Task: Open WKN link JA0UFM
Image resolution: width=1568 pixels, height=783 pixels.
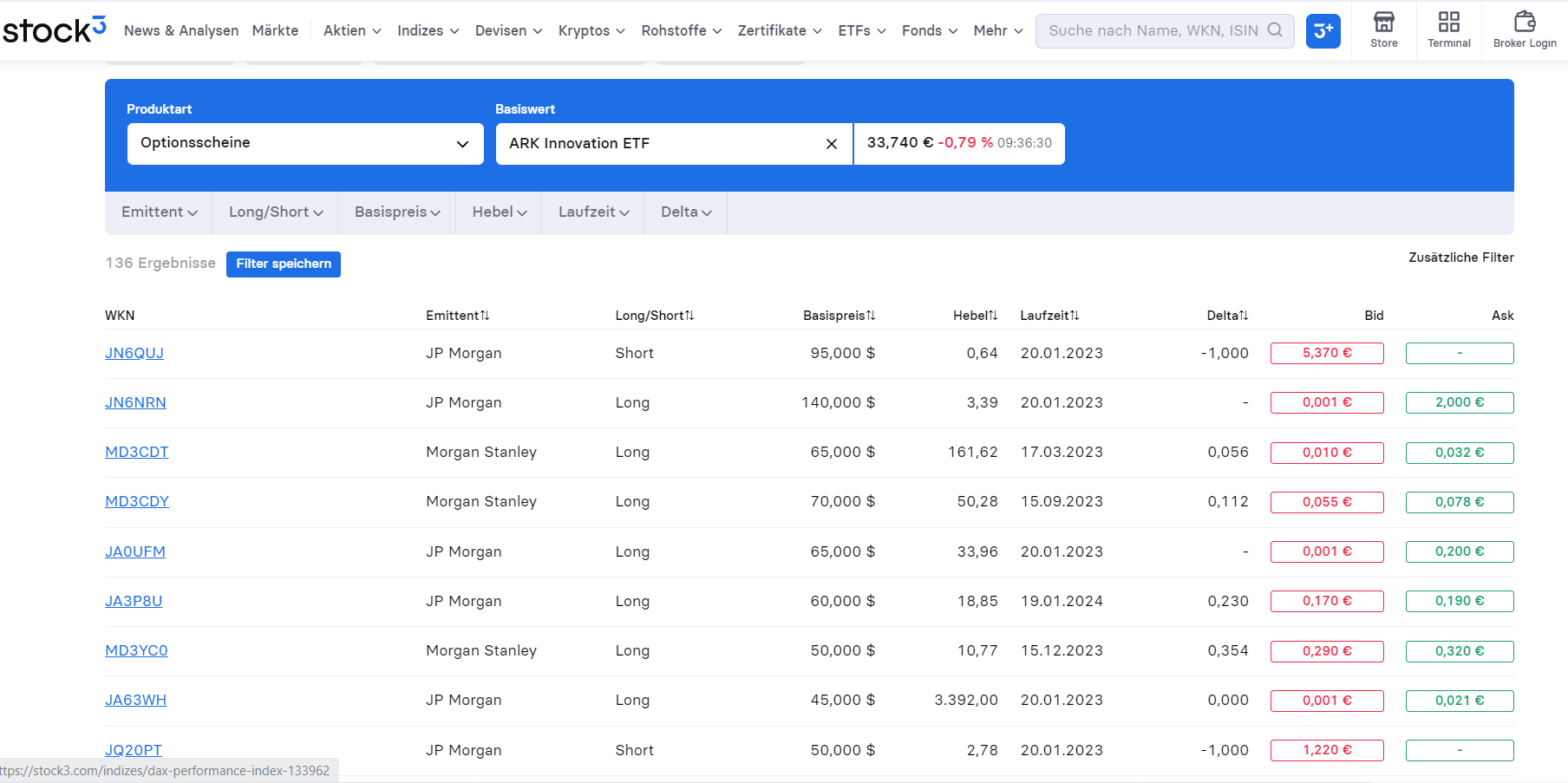Action: 135,551
